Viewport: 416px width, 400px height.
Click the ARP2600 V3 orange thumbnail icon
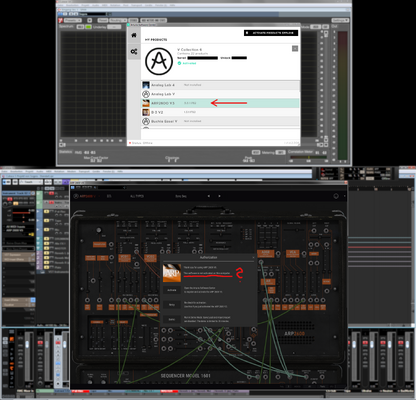(x=146, y=103)
